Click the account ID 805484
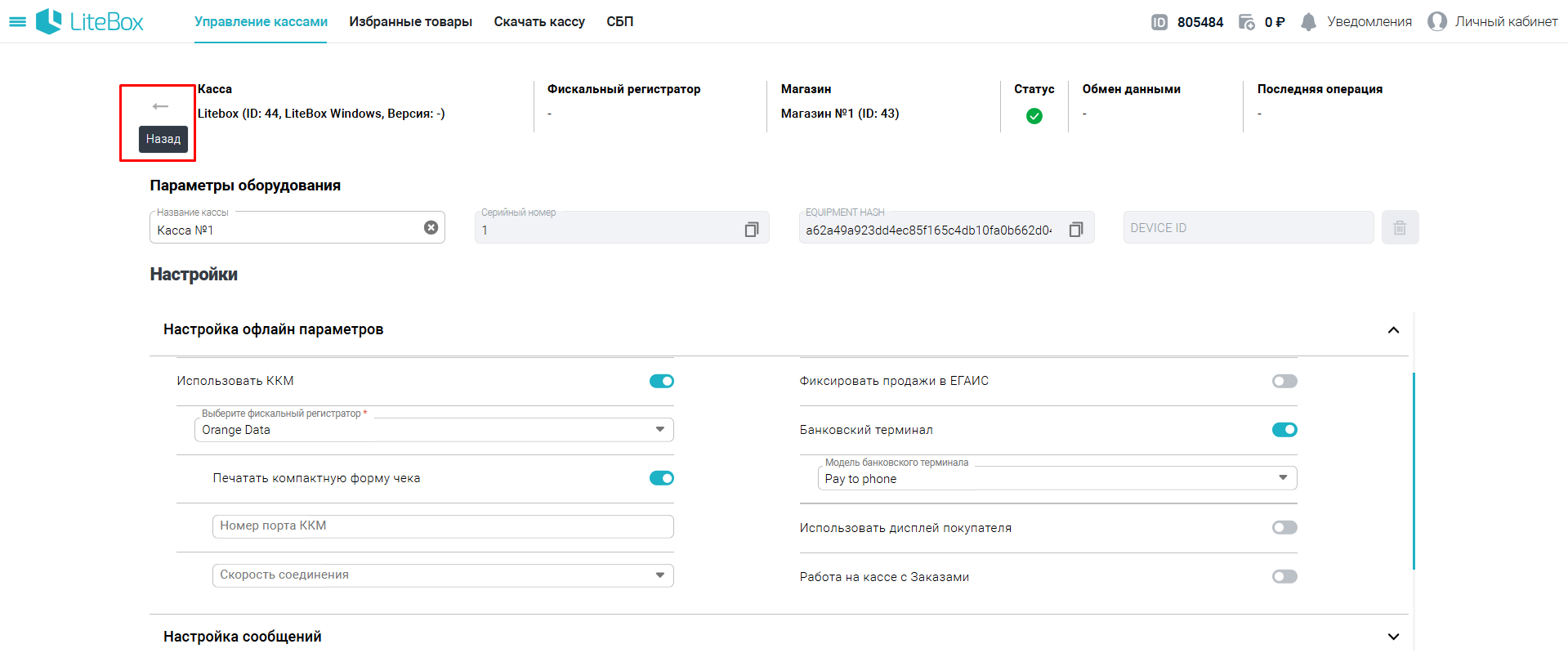This screenshot has height=662, width=1568. click(x=1200, y=22)
